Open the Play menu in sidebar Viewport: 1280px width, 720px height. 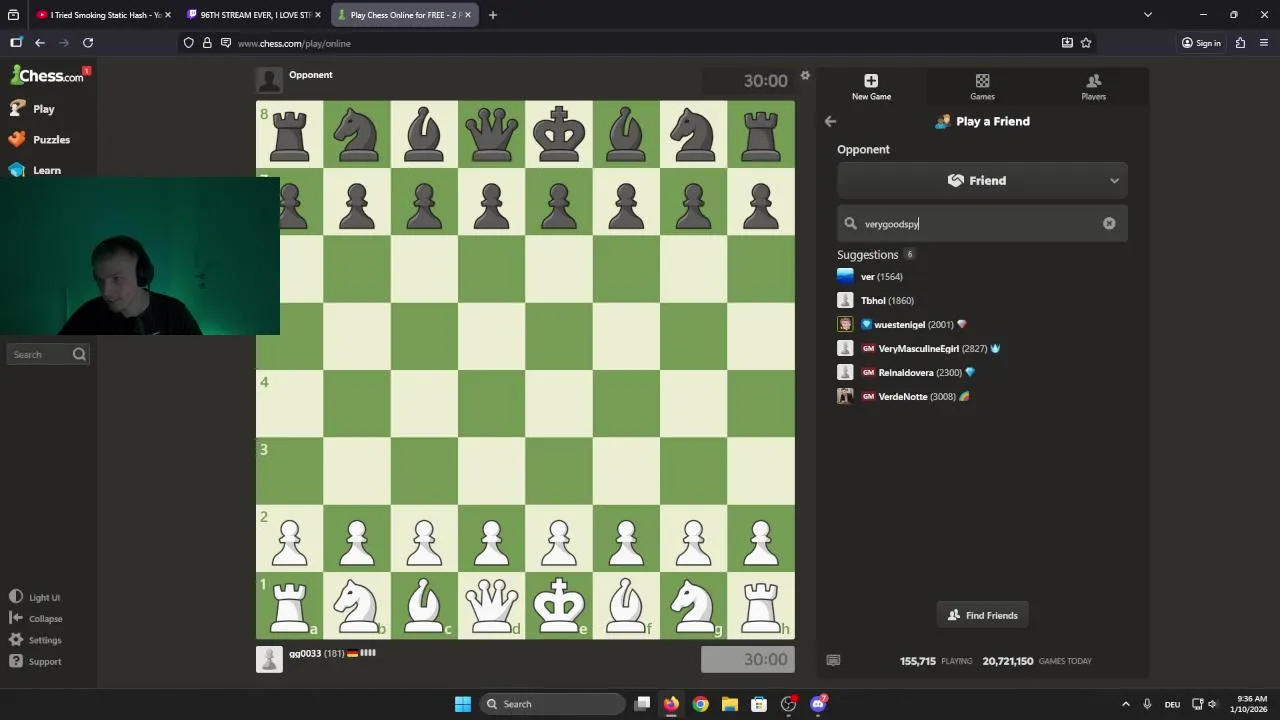tap(32, 108)
